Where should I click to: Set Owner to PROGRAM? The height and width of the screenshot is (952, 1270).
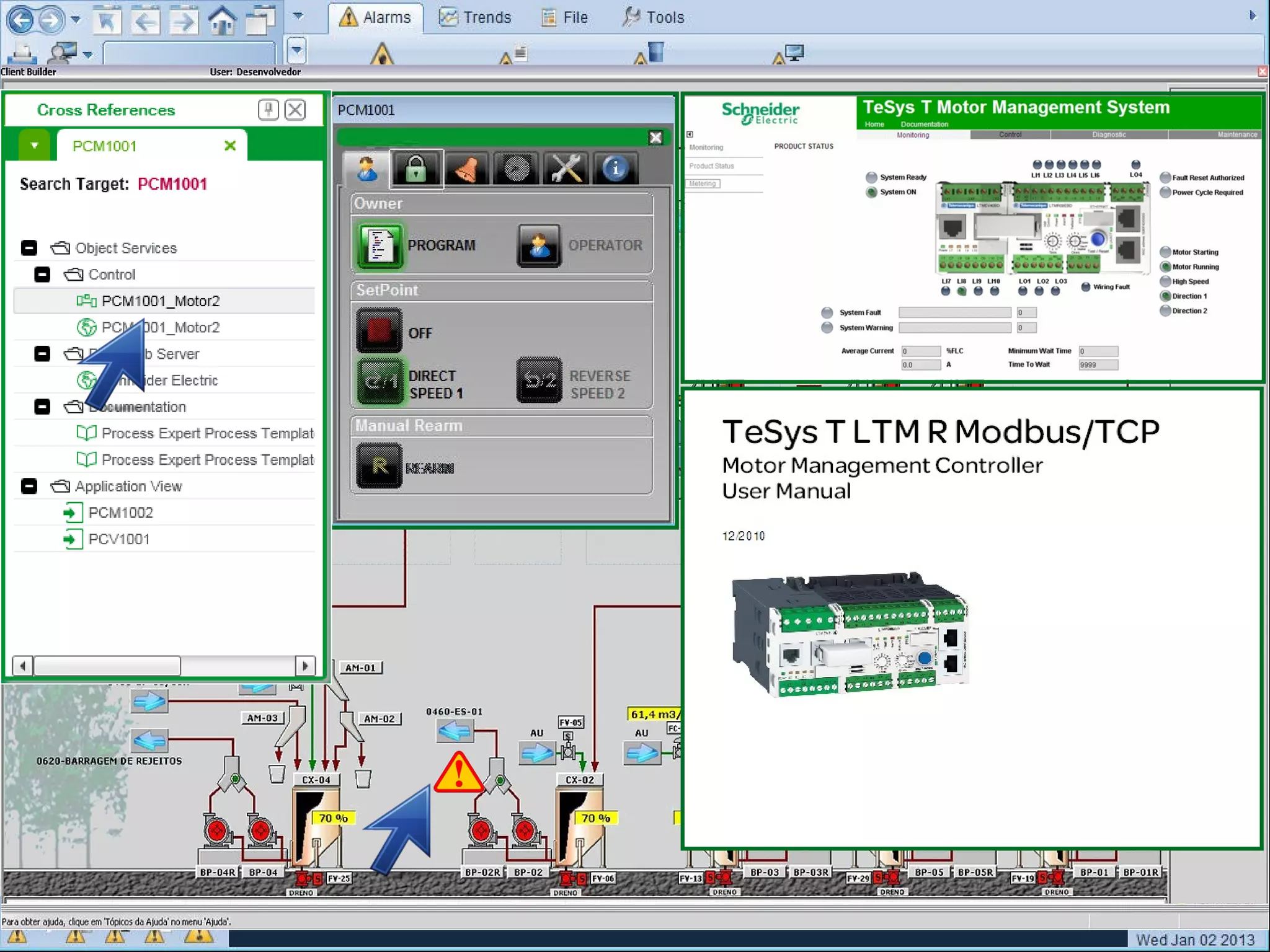380,245
